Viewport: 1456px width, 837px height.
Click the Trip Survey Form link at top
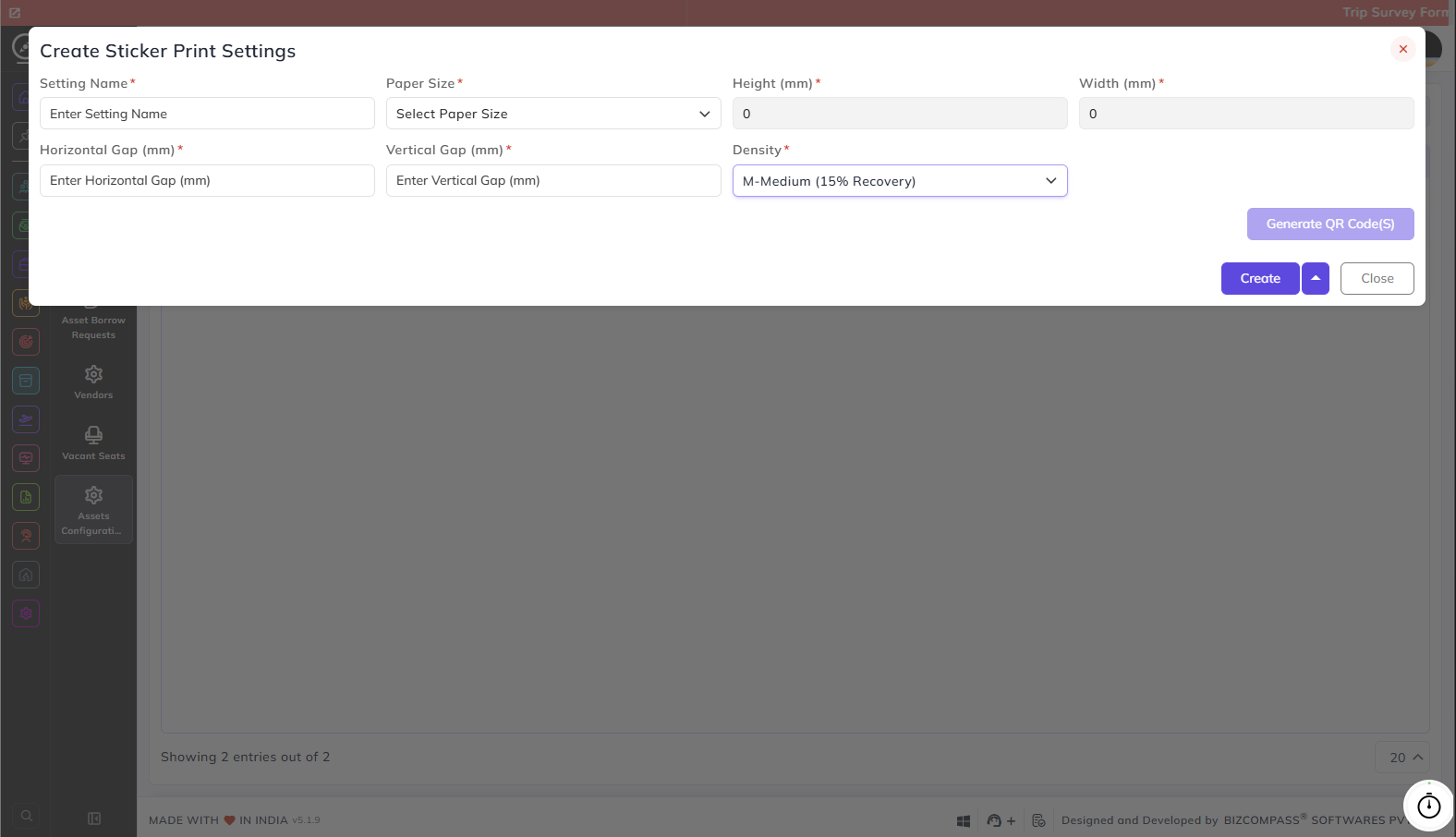click(x=1396, y=12)
